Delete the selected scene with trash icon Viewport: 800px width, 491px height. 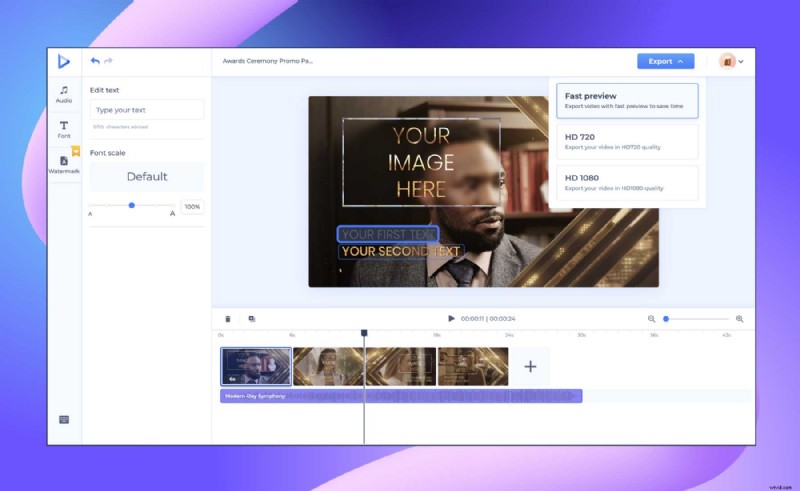[x=228, y=319]
